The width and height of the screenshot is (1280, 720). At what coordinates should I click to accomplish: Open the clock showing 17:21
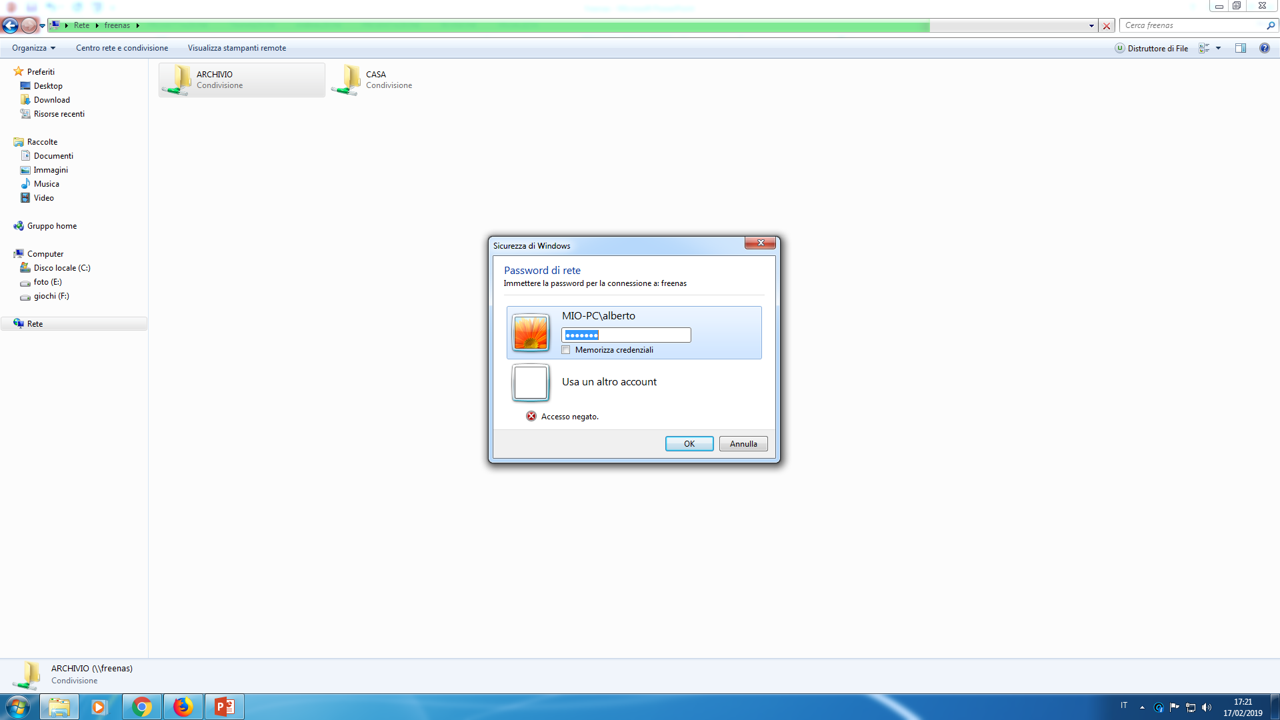(x=1243, y=708)
